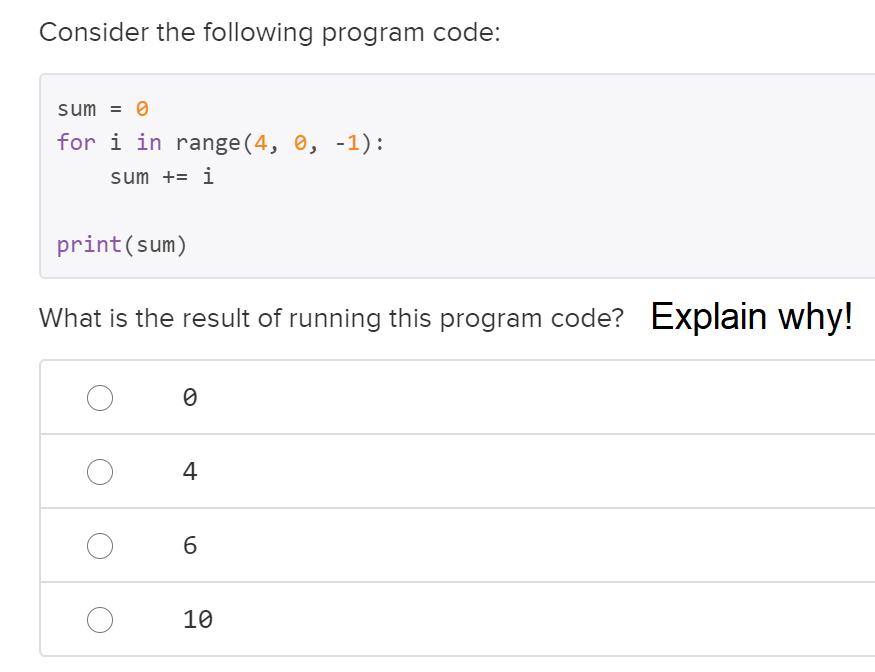
Task: Click the answer option labeled 0
Action: tap(189, 397)
